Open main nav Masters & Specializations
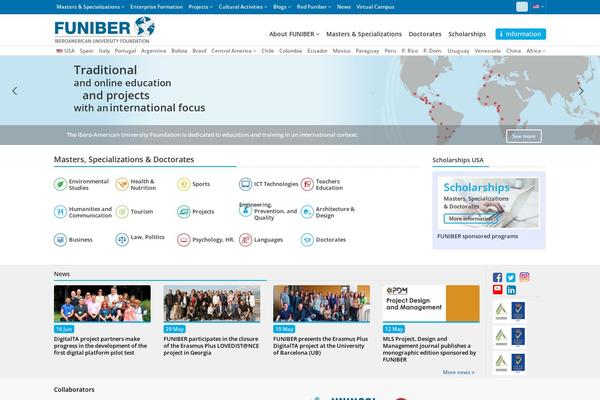600x400 pixels. point(364,34)
